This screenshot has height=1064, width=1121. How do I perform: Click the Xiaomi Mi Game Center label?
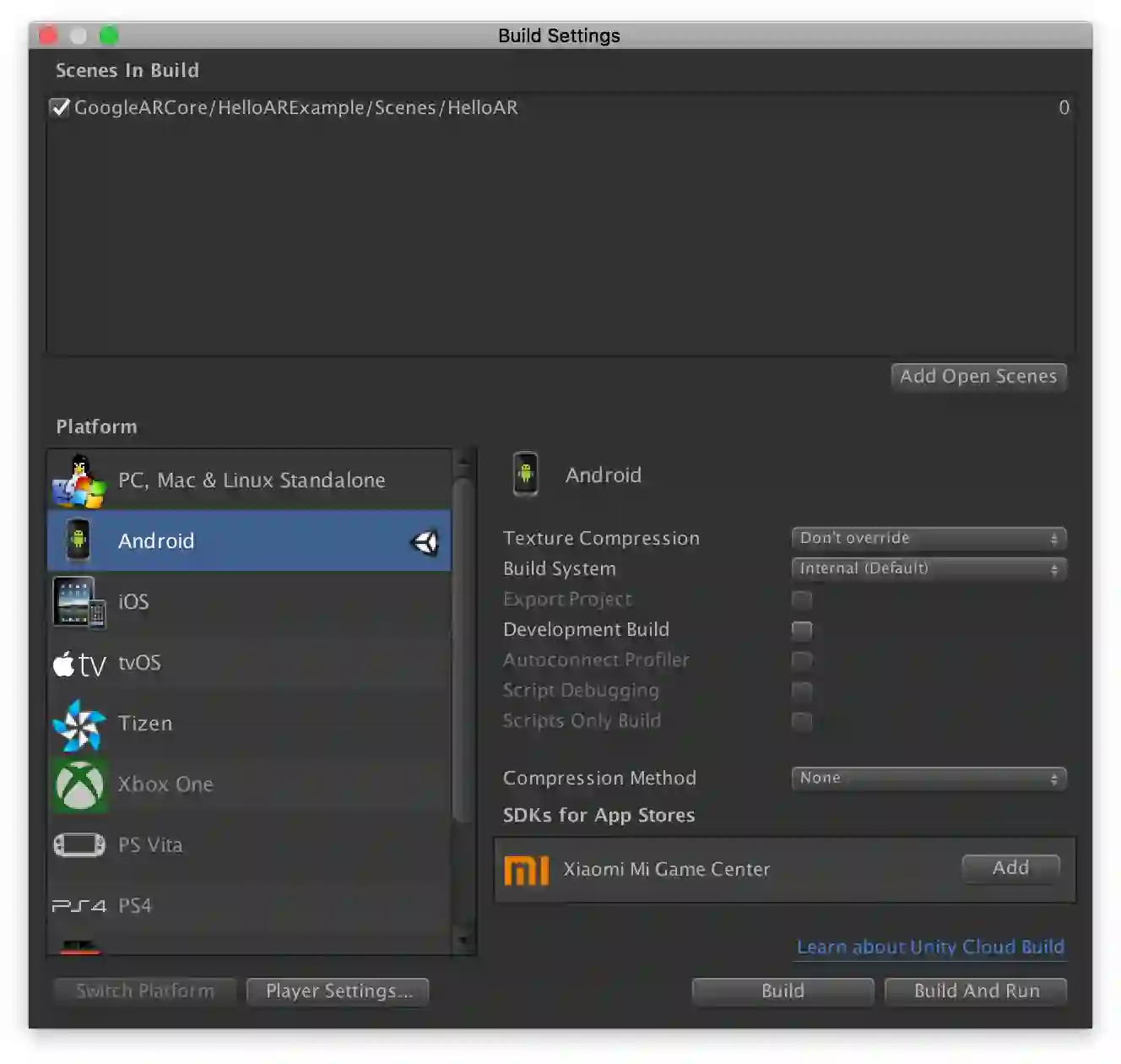667,870
